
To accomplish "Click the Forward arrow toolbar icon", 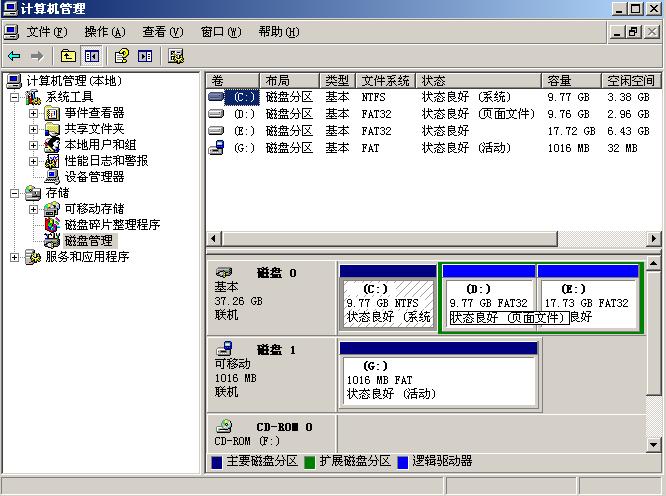I will (x=37, y=56).
